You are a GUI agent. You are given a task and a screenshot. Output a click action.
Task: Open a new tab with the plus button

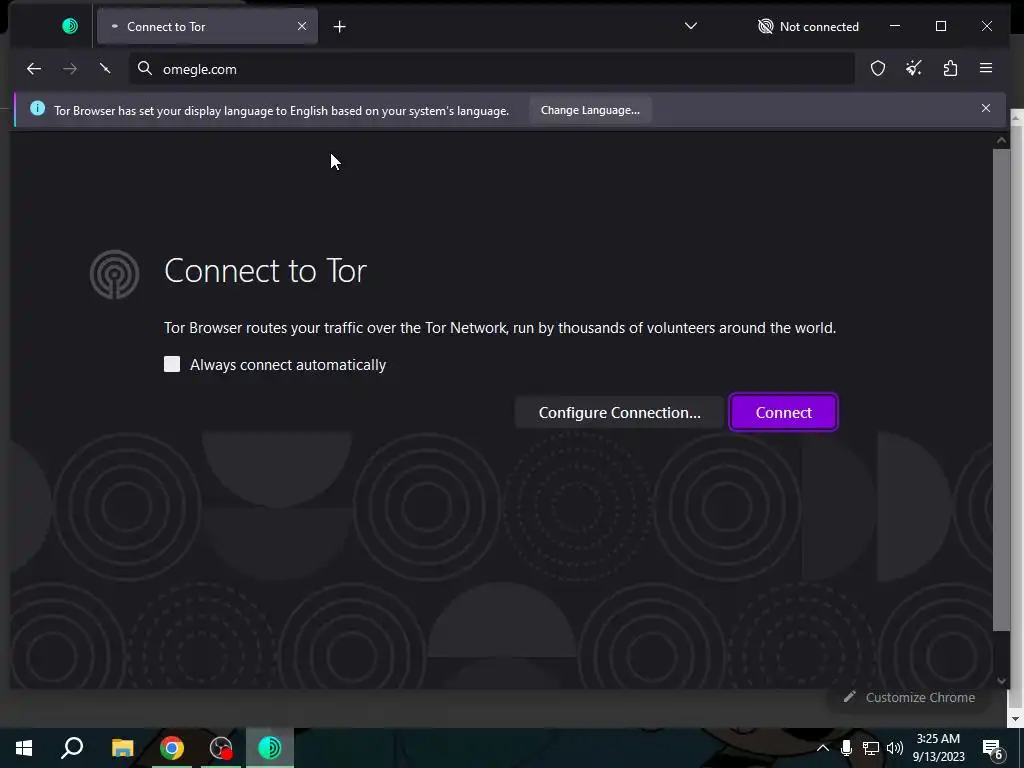coord(340,27)
